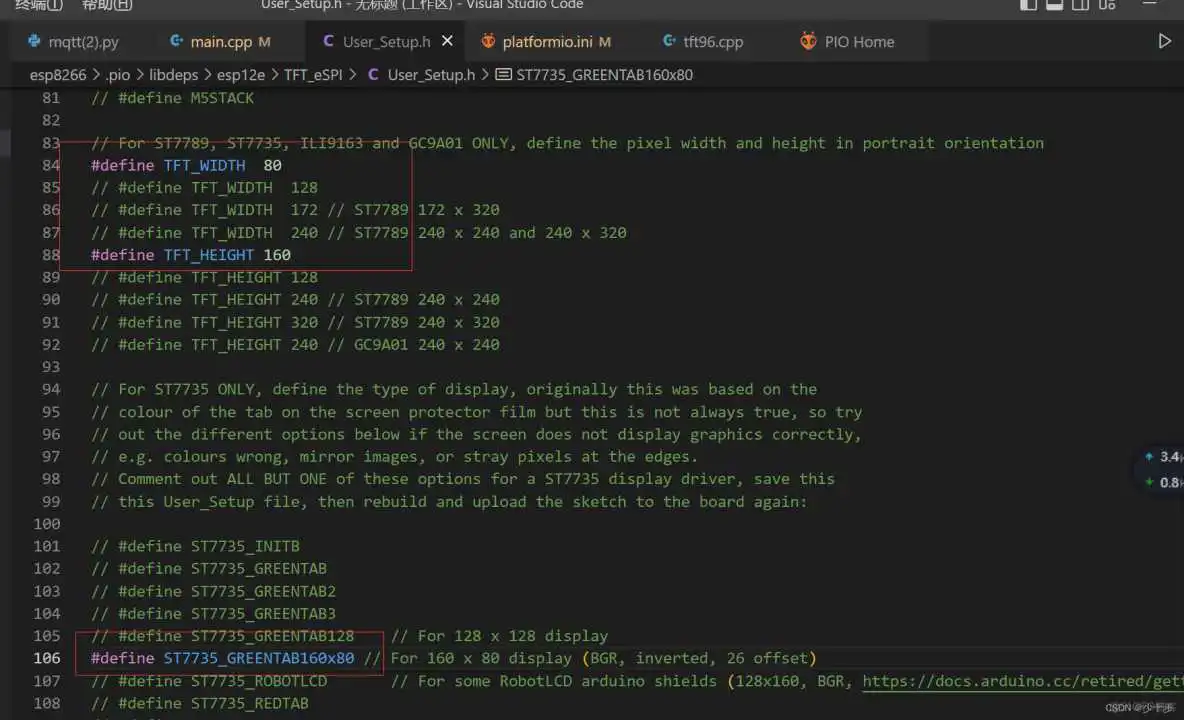Switch to the mqtt(2).py tab
Viewport: 1184px width, 720px height.
[x=73, y=42]
